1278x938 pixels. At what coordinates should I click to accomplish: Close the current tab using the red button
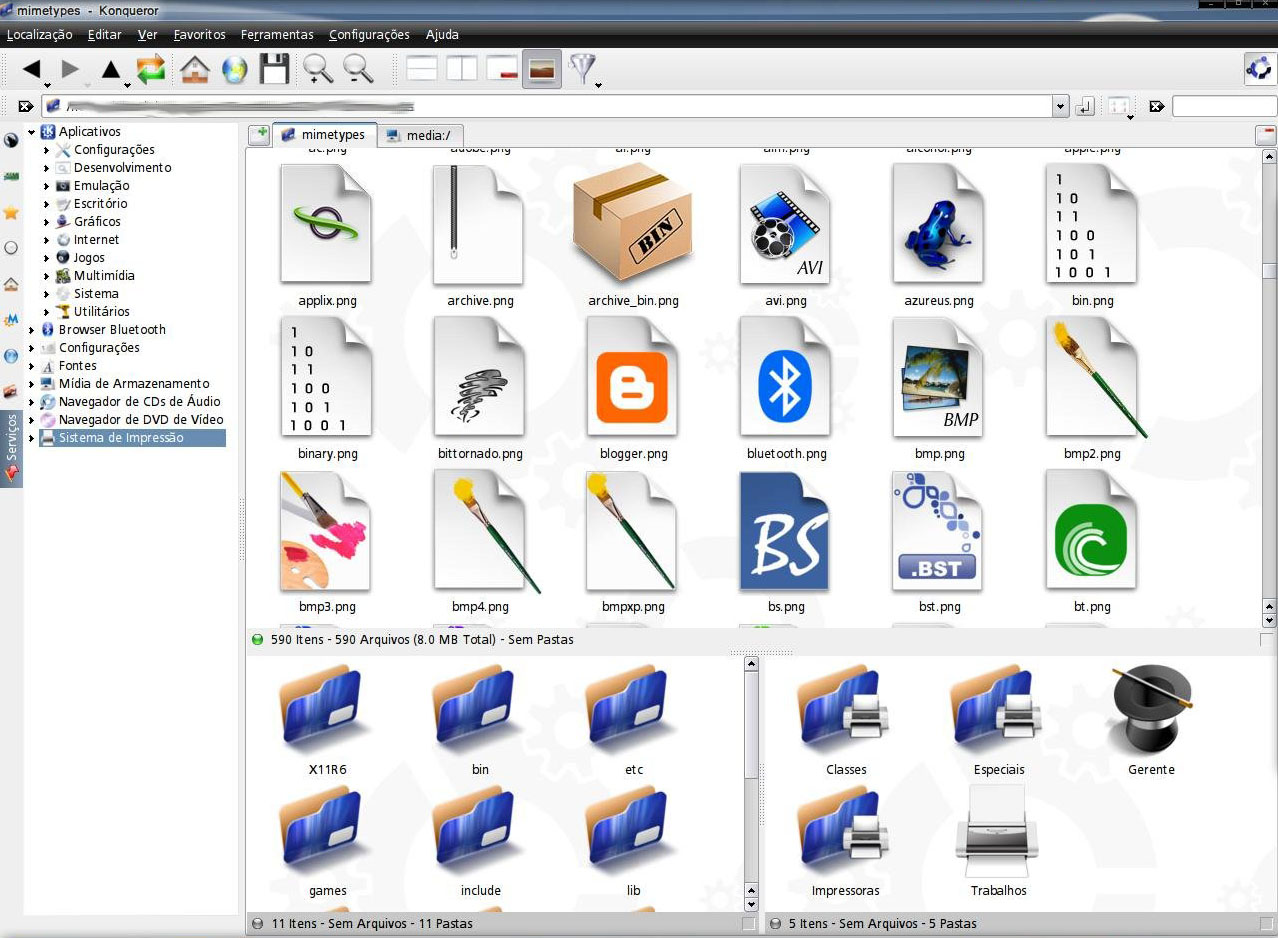pyautogui.click(x=1265, y=134)
